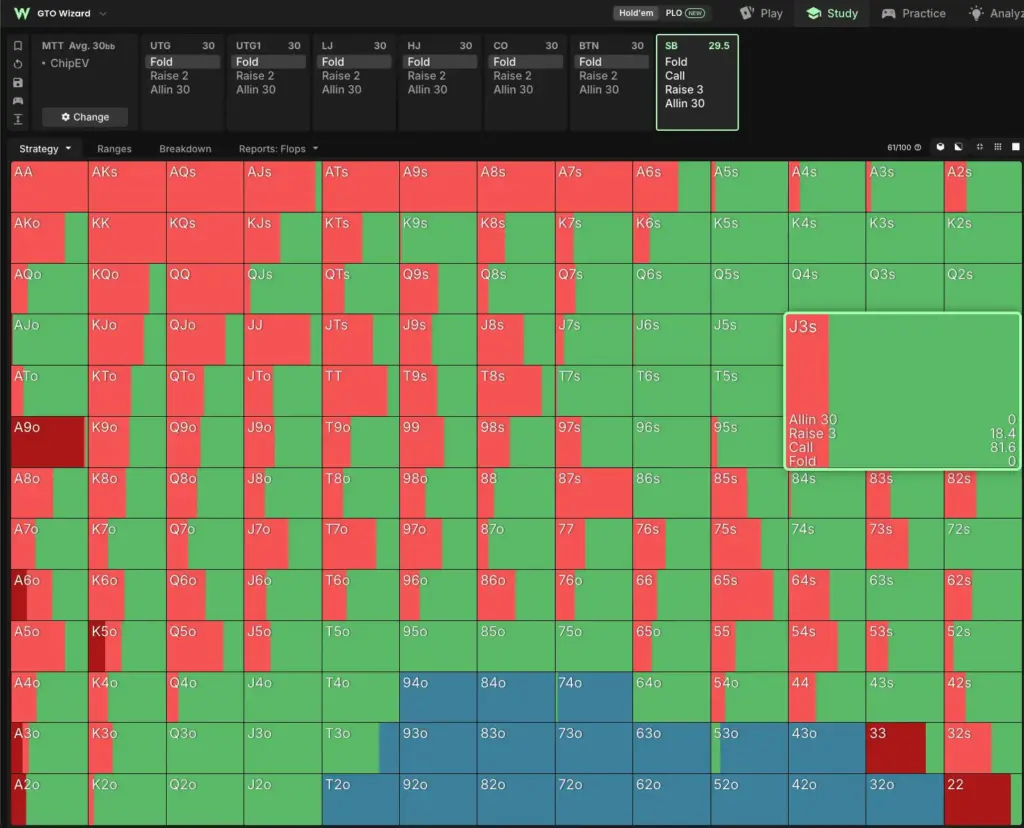The image size is (1024, 828).
Task: Click the half-shaded square view icon
Action: coord(959,147)
